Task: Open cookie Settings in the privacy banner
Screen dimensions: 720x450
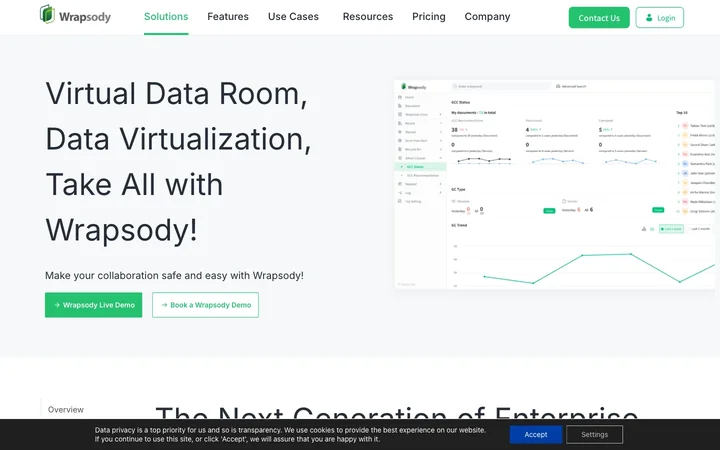Action: [x=594, y=434]
